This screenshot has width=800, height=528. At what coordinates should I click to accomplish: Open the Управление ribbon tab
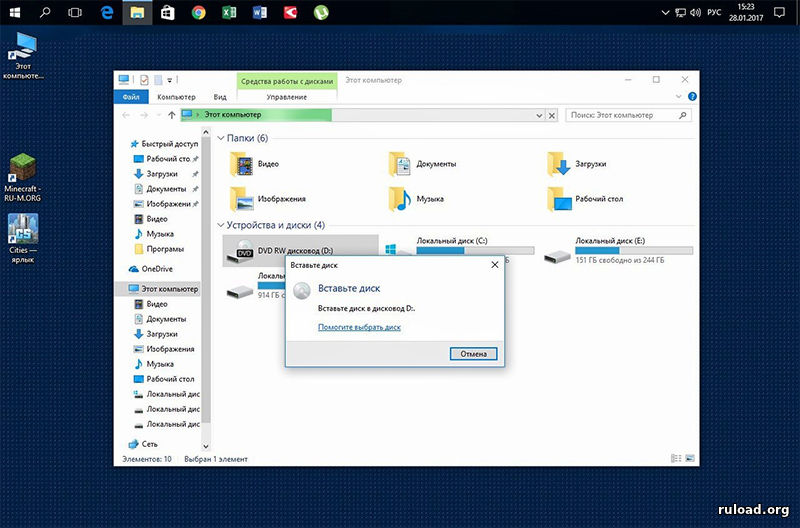[x=287, y=97]
